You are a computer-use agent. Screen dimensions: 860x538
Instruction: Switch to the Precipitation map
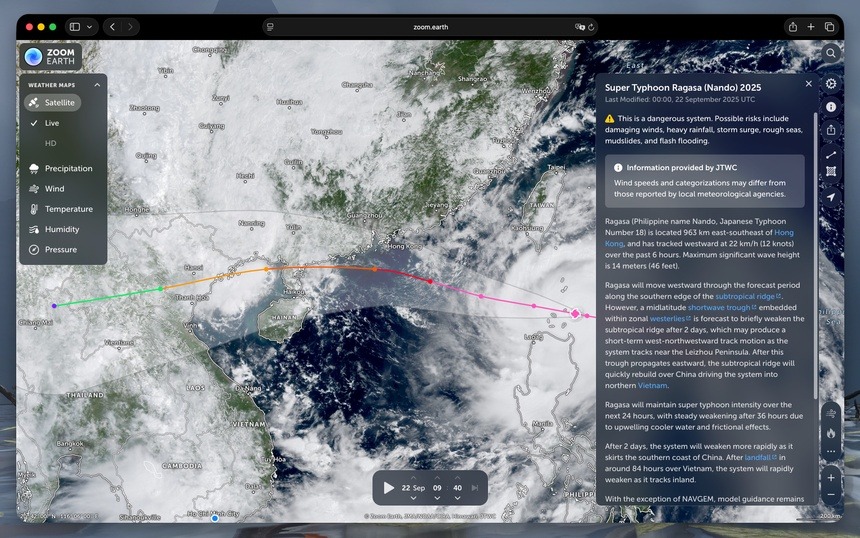[x=68, y=168]
